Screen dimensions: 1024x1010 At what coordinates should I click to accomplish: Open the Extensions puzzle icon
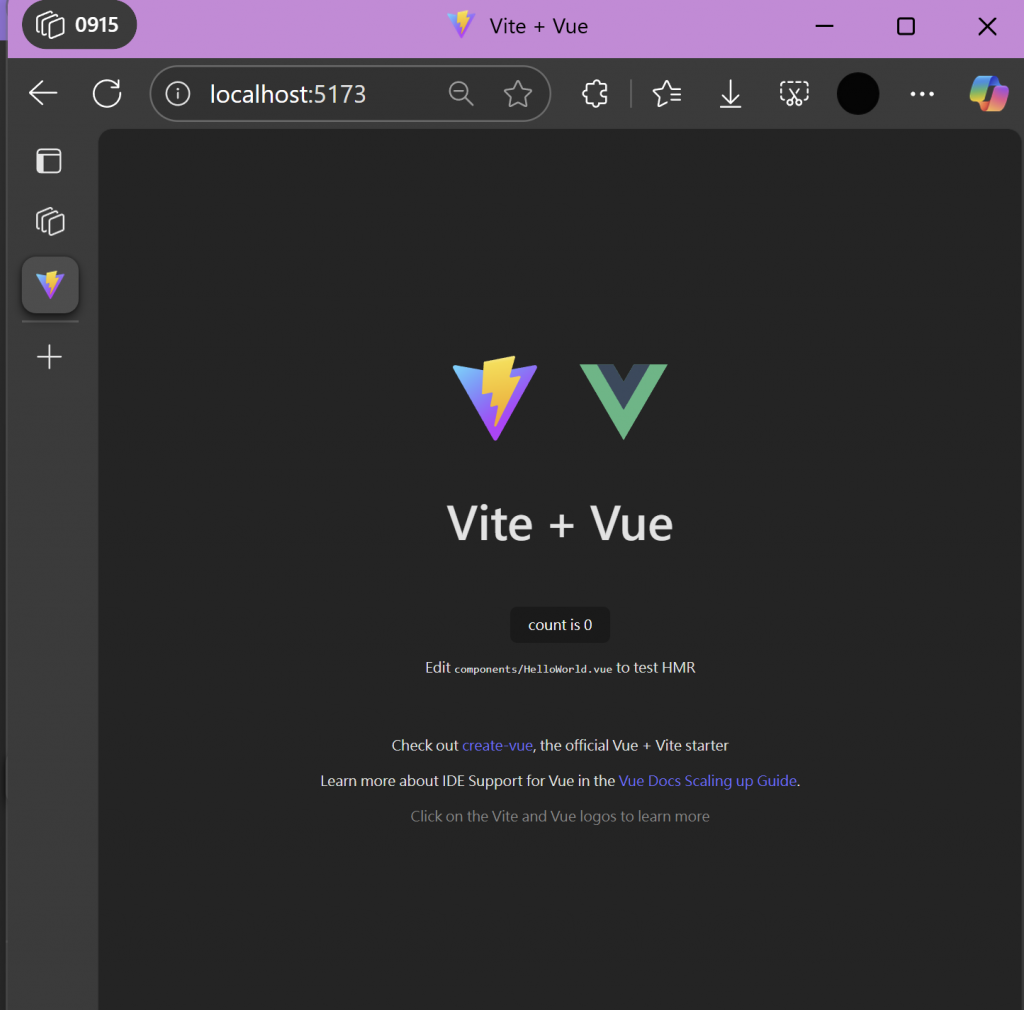tap(595, 93)
